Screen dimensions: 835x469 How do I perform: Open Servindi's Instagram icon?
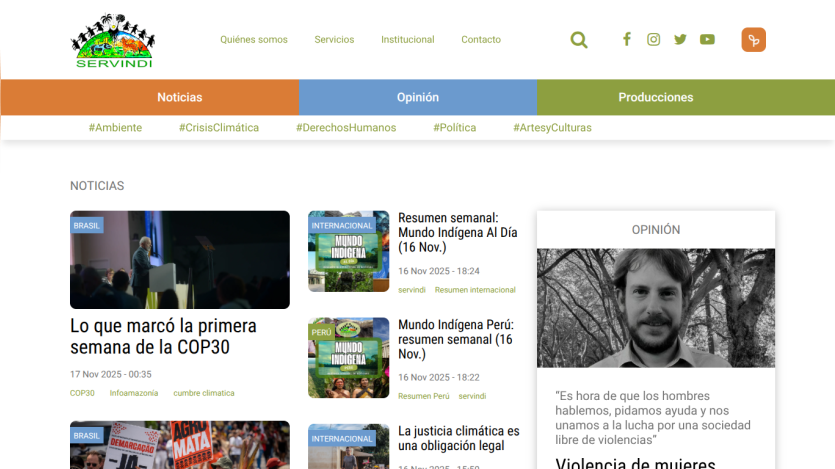pyautogui.click(x=653, y=39)
